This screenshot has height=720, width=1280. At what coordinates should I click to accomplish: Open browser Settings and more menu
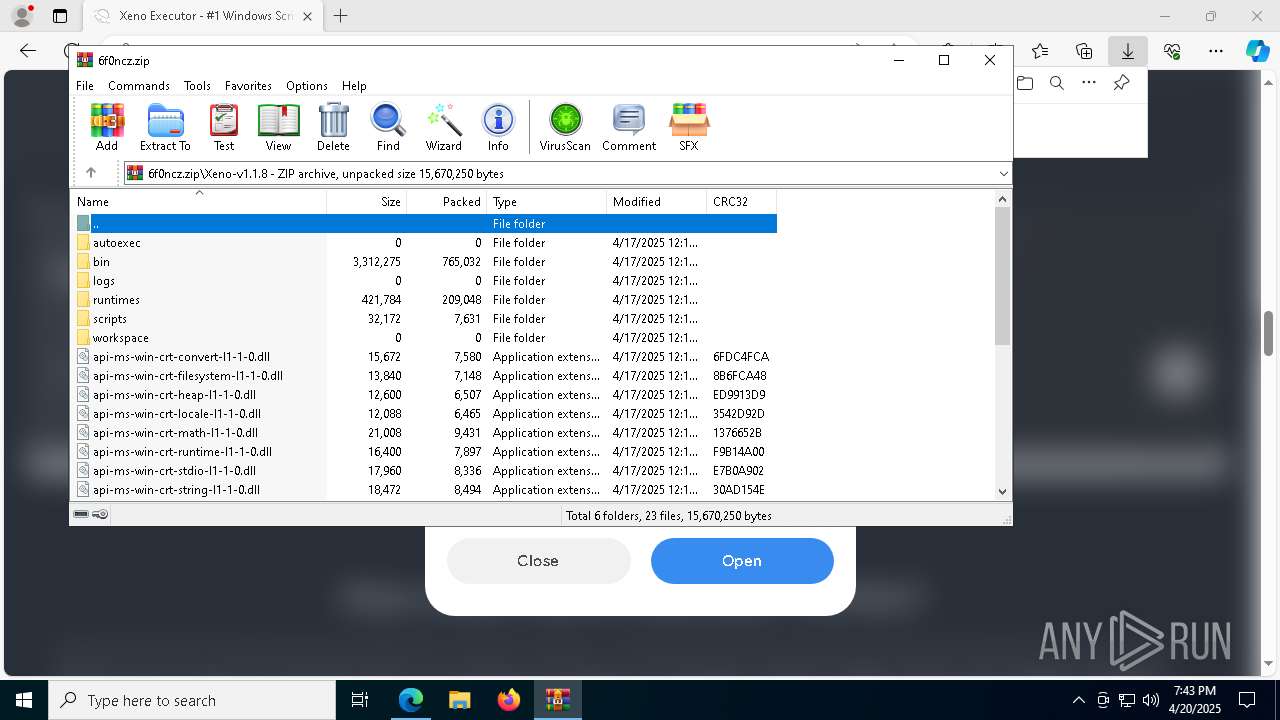(x=1216, y=51)
